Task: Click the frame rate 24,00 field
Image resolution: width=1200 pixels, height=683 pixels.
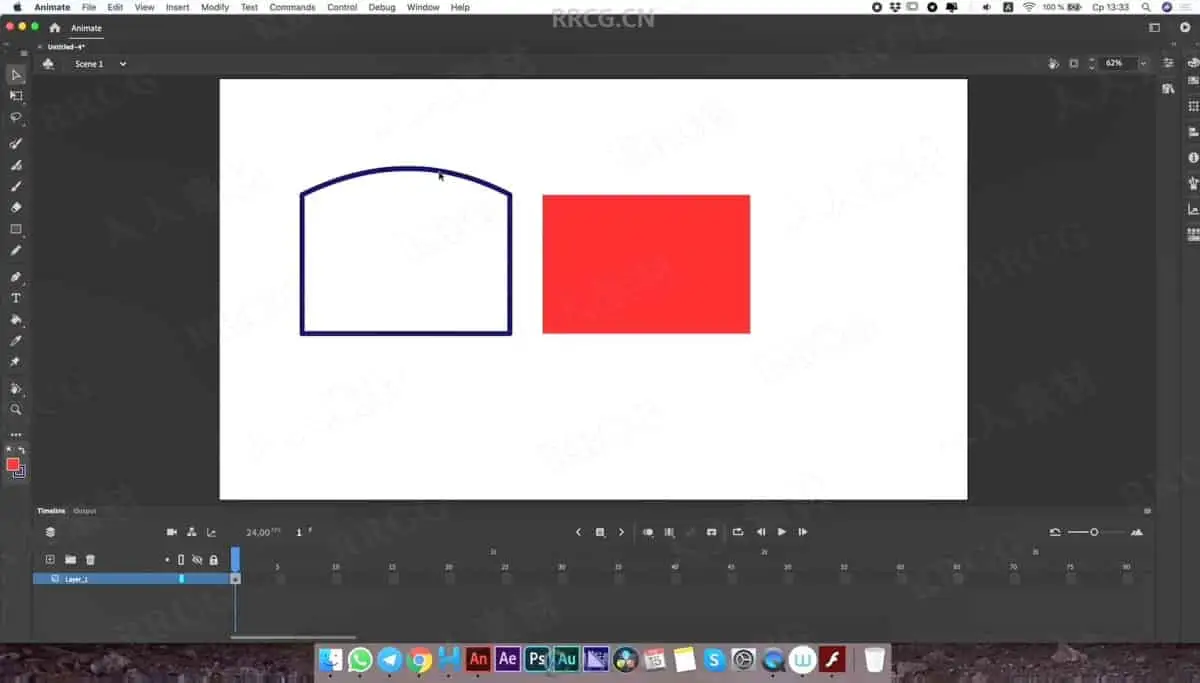Action: pos(259,532)
